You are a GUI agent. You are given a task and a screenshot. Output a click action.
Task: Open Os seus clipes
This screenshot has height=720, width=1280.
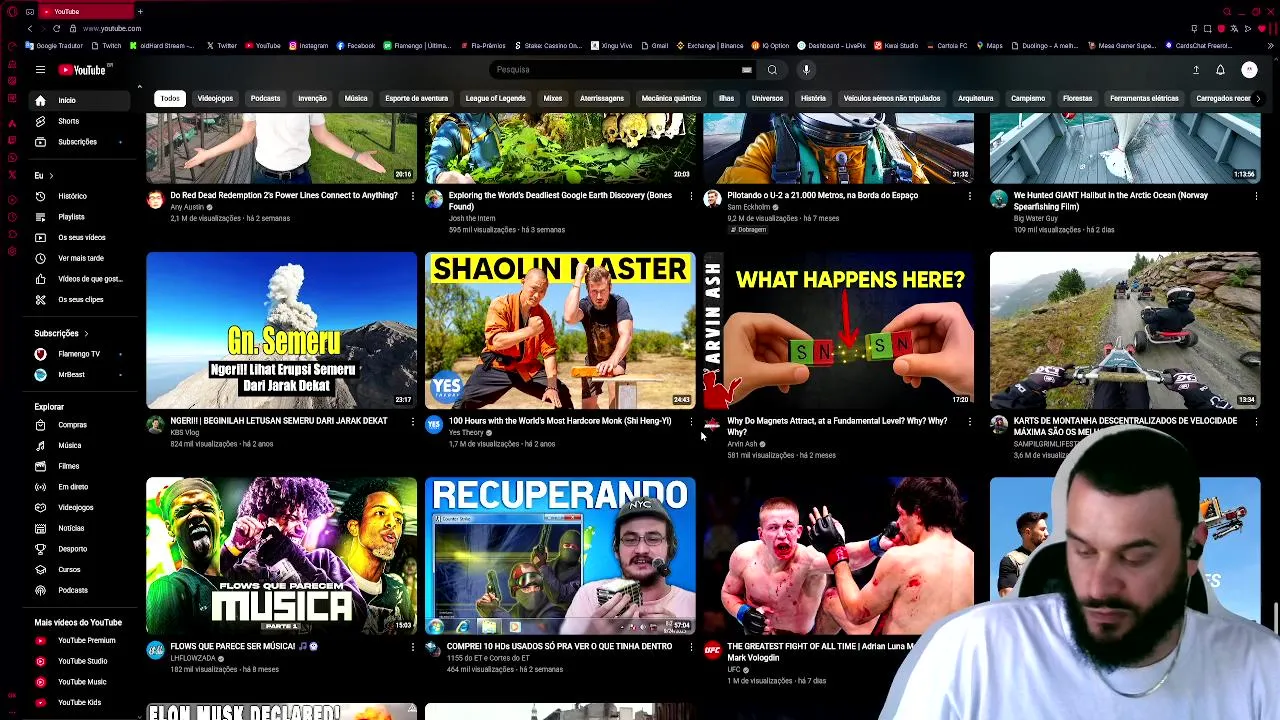[80, 300]
